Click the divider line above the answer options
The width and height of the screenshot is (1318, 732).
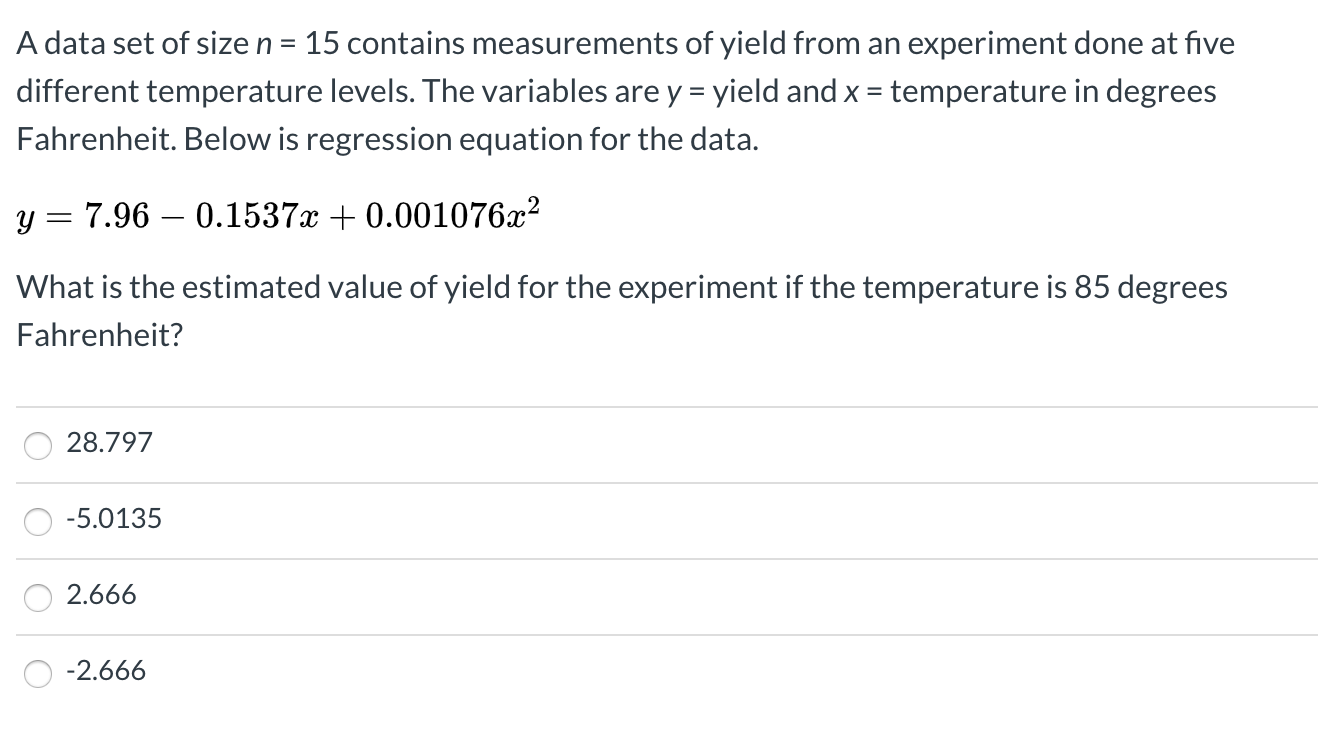(x=659, y=406)
